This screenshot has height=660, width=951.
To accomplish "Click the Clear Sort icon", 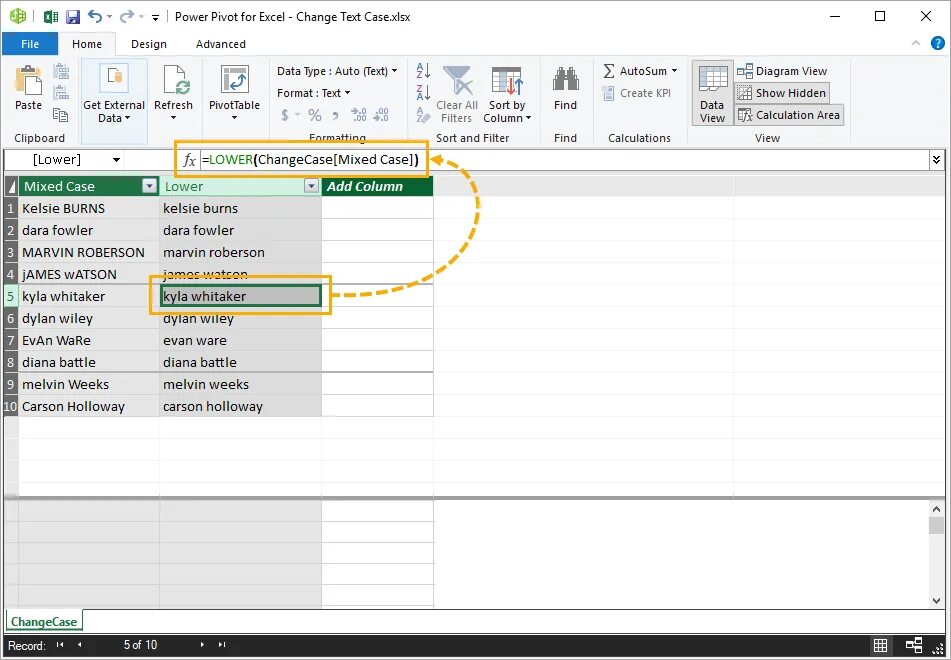I will [423, 114].
